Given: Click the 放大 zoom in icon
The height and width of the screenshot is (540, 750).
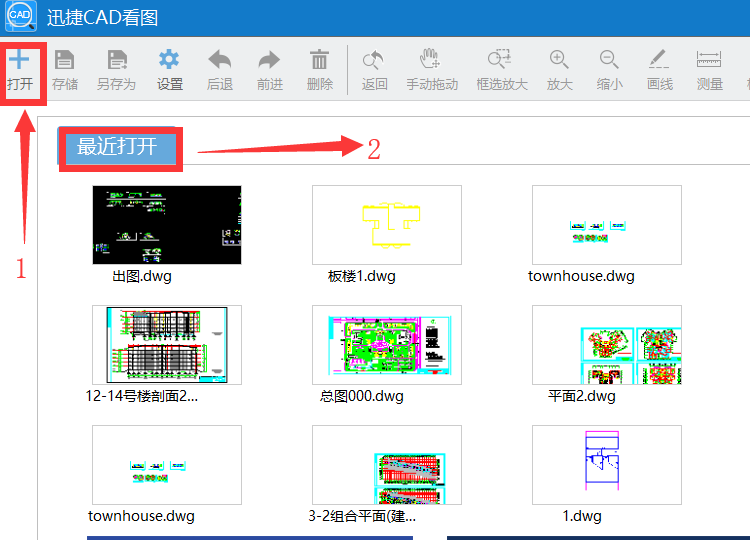Looking at the screenshot, I should tap(559, 60).
